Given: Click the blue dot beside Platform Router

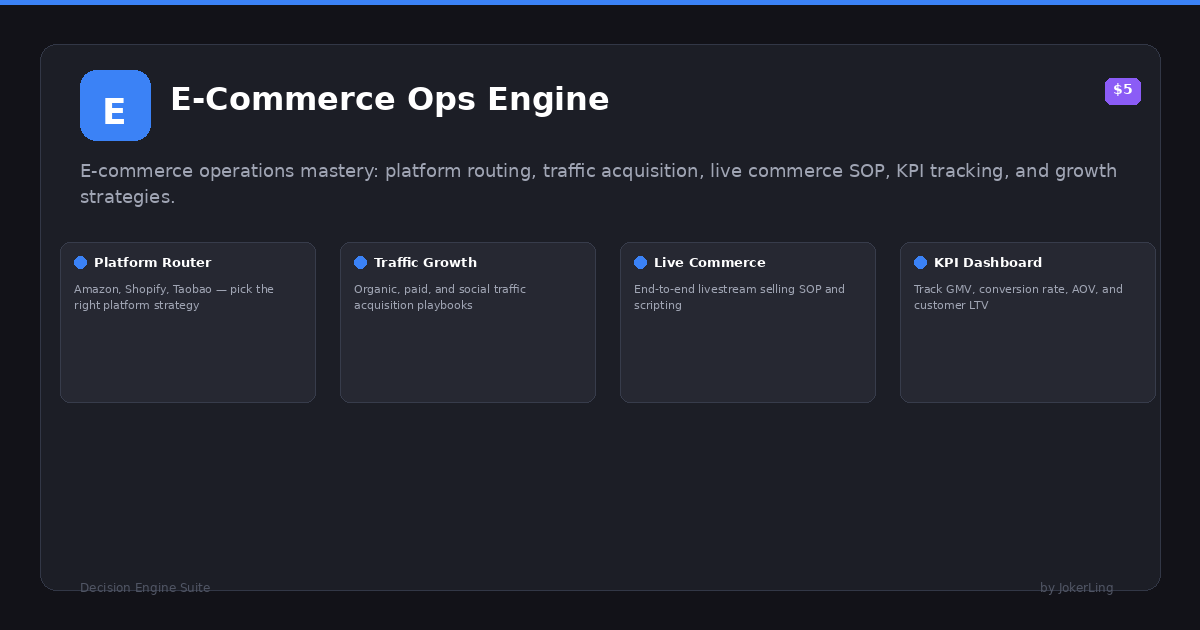Looking at the screenshot, I should tap(80, 263).
